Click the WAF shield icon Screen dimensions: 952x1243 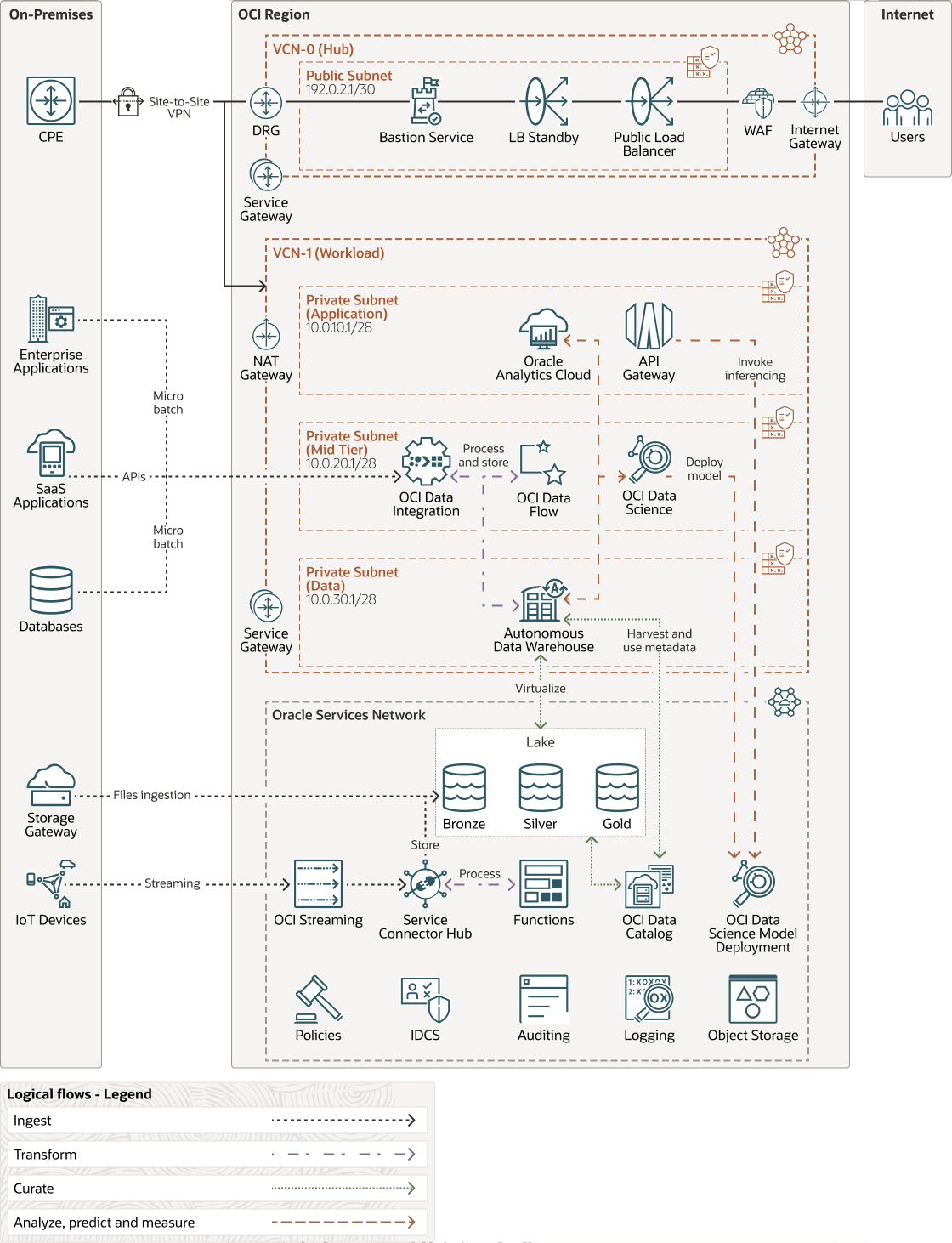point(758,103)
